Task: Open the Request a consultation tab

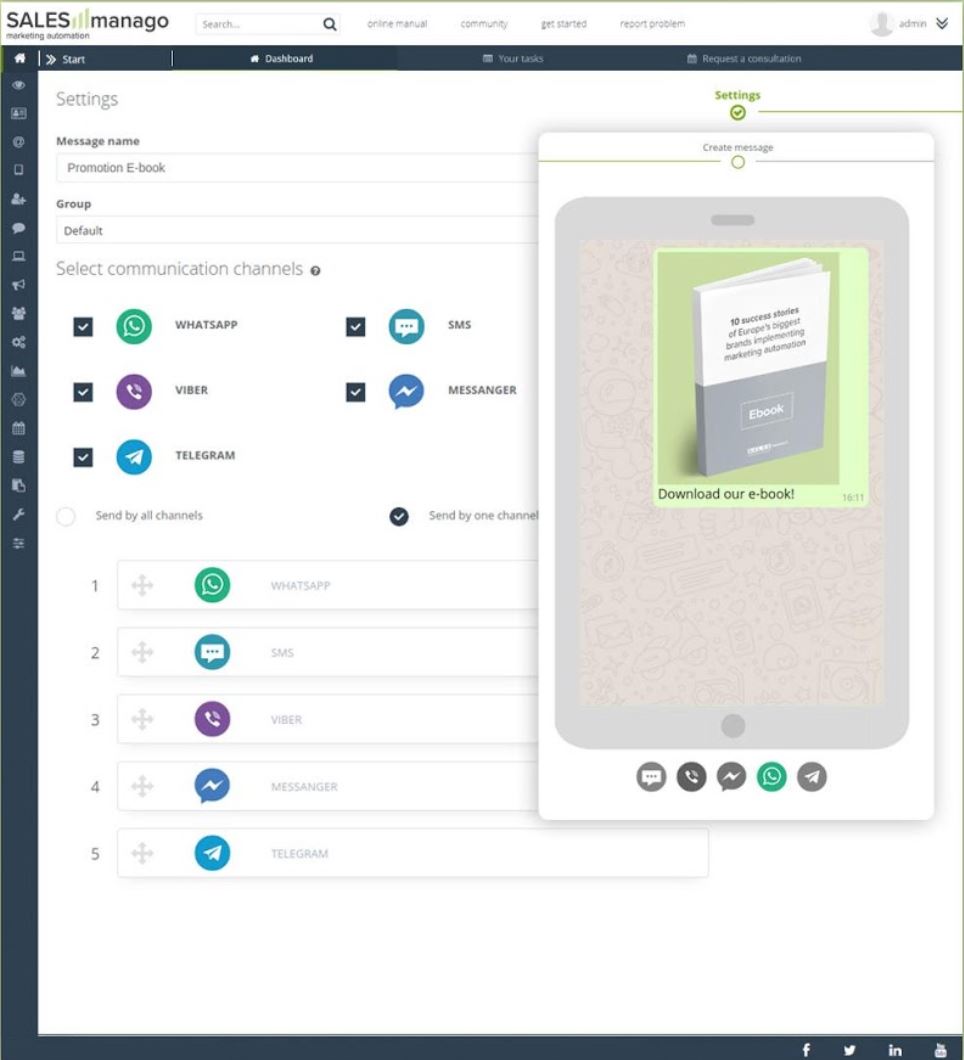Action: tap(744, 59)
